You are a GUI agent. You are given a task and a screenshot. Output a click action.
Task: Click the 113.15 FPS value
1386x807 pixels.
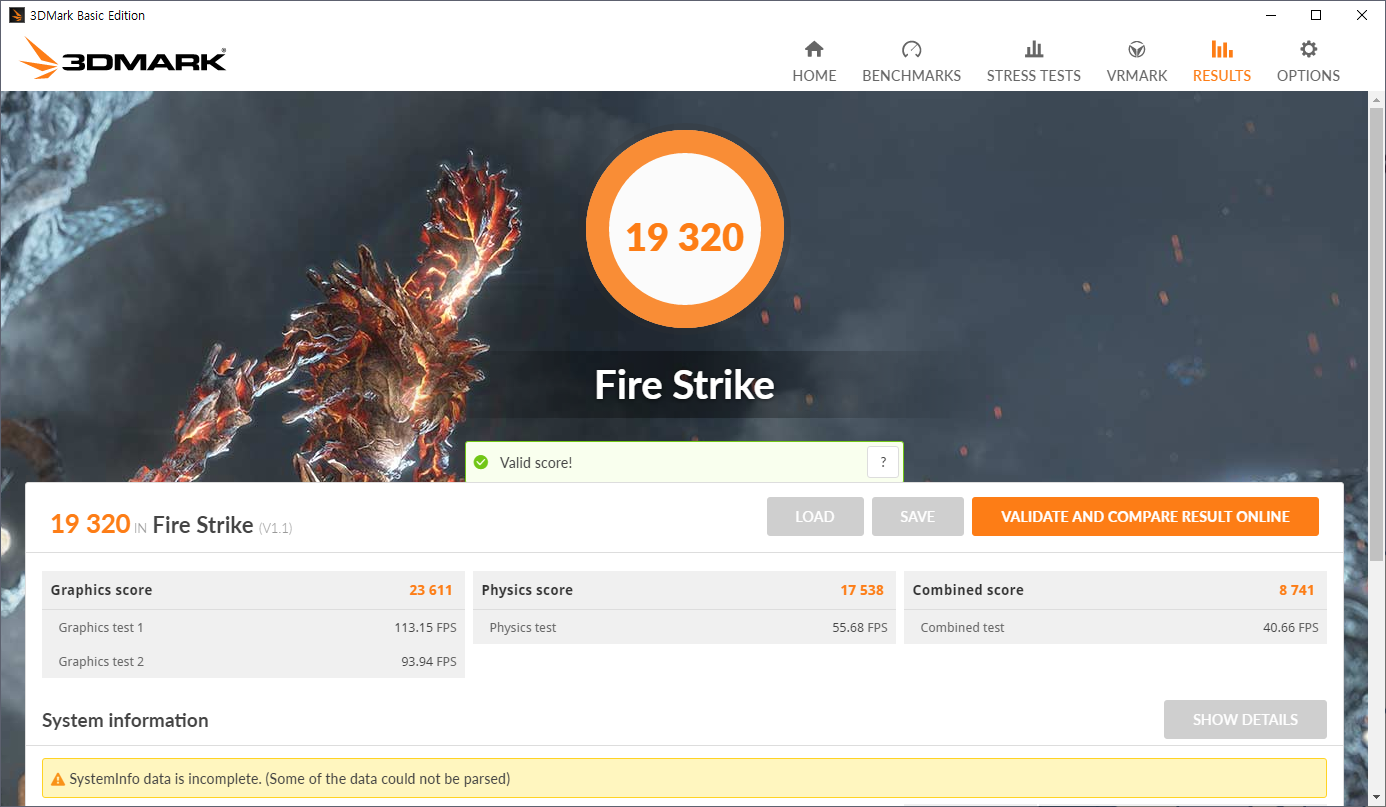click(425, 628)
